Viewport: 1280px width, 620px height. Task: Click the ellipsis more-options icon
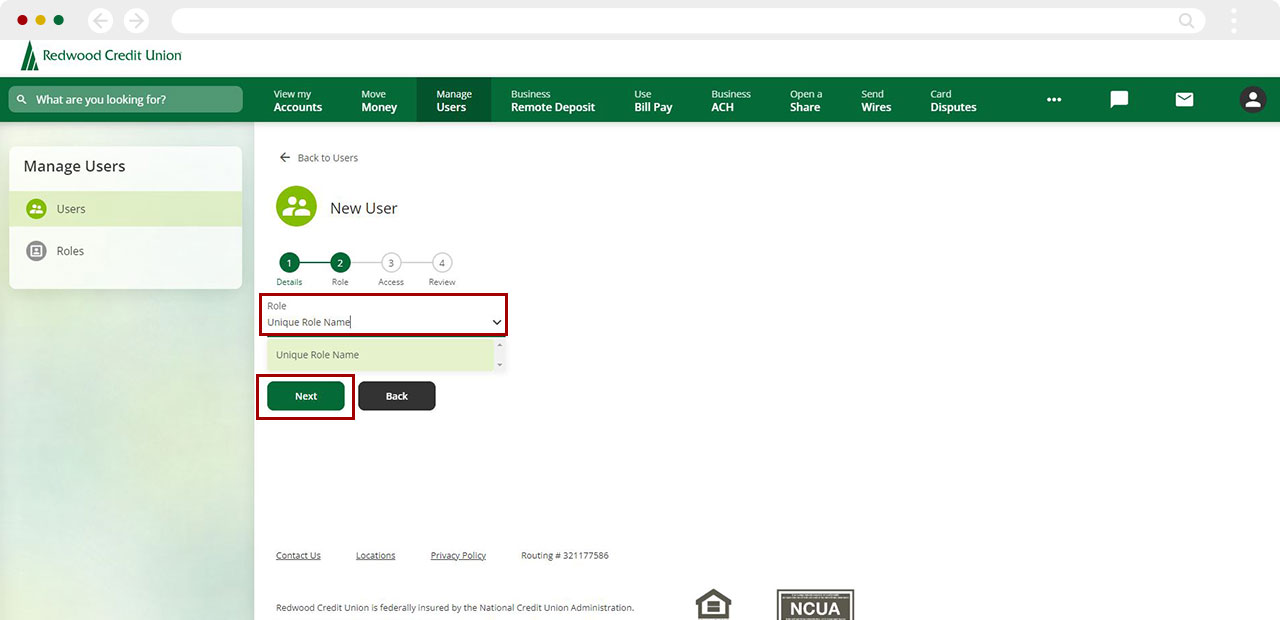click(1053, 100)
